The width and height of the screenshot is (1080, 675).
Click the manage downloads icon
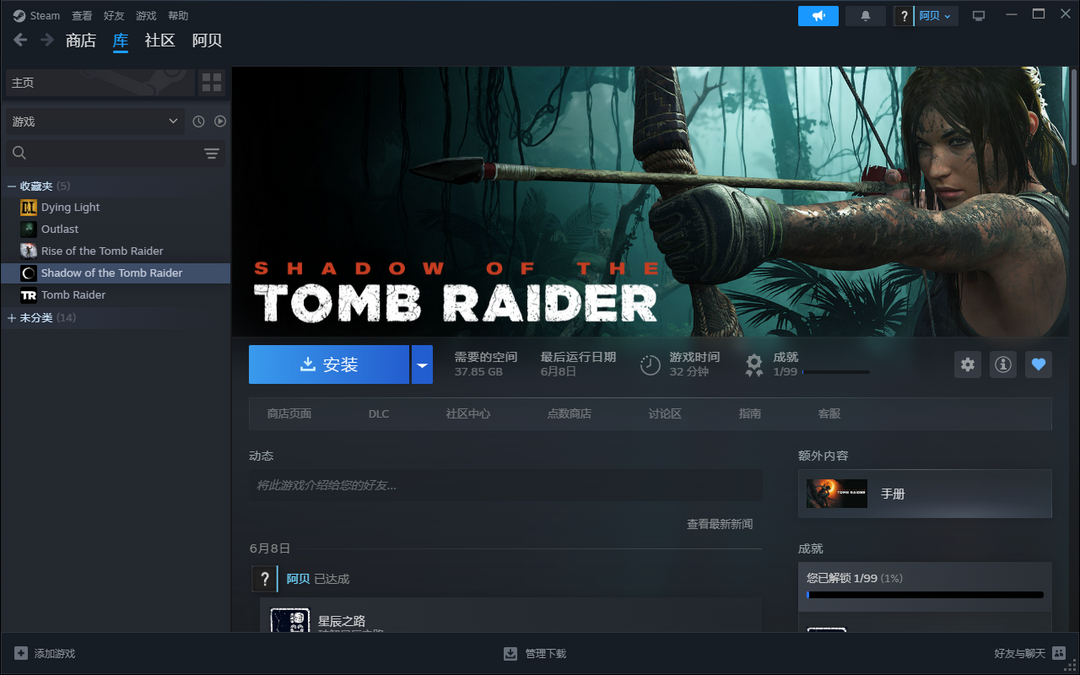pyautogui.click(x=510, y=653)
